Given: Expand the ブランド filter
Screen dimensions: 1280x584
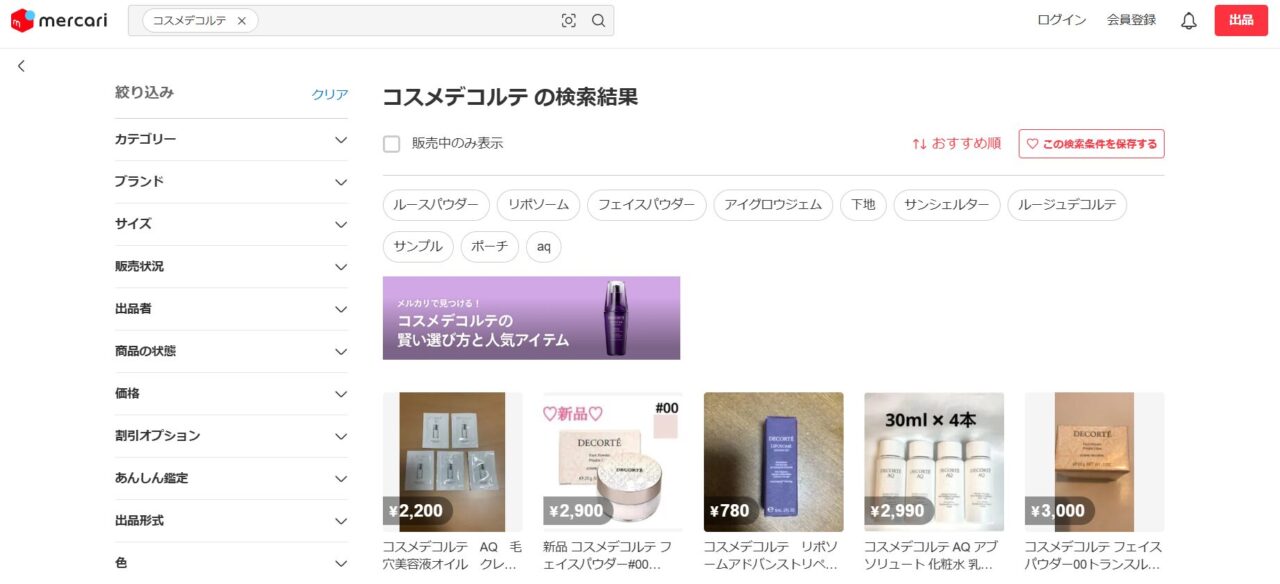Looking at the screenshot, I should coord(232,182).
